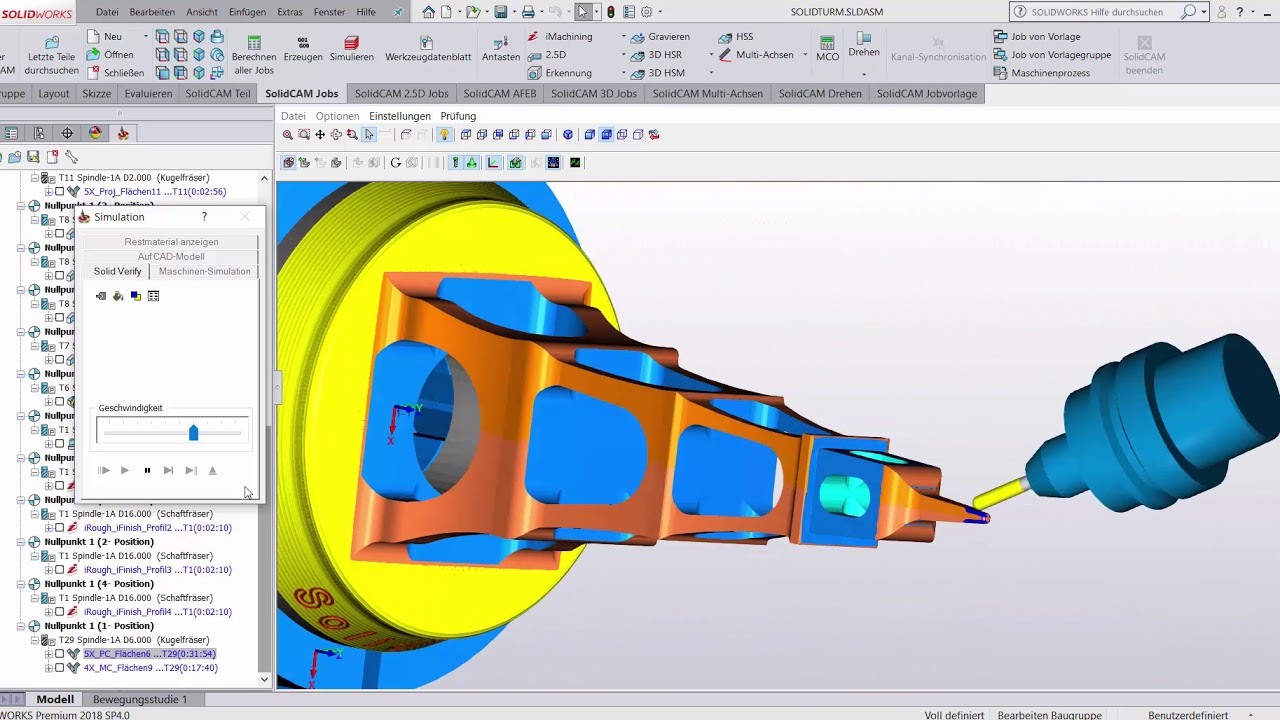Click Job von Vorlage
The height and width of the screenshot is (720, 1280).
tap(1037, 37)
